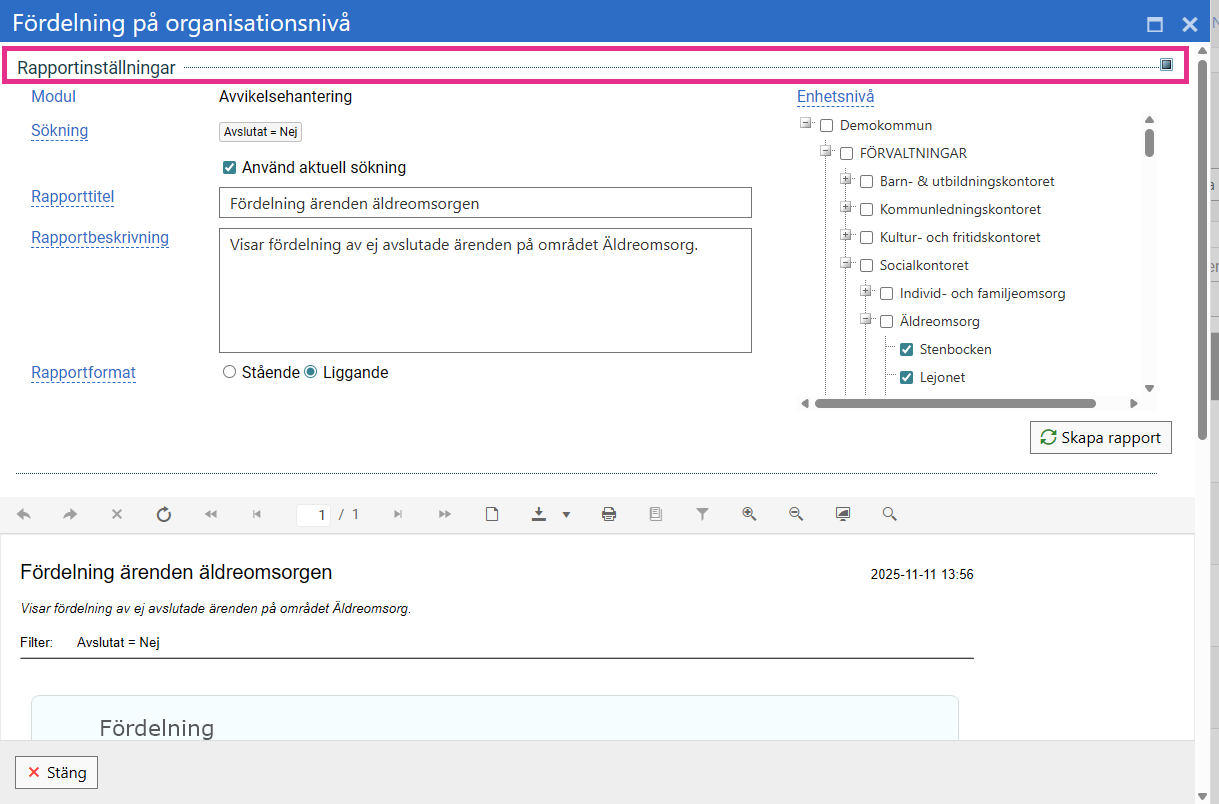
Task: Collapse the Rapportinställningar panel icon
Action: [1166, 65]
